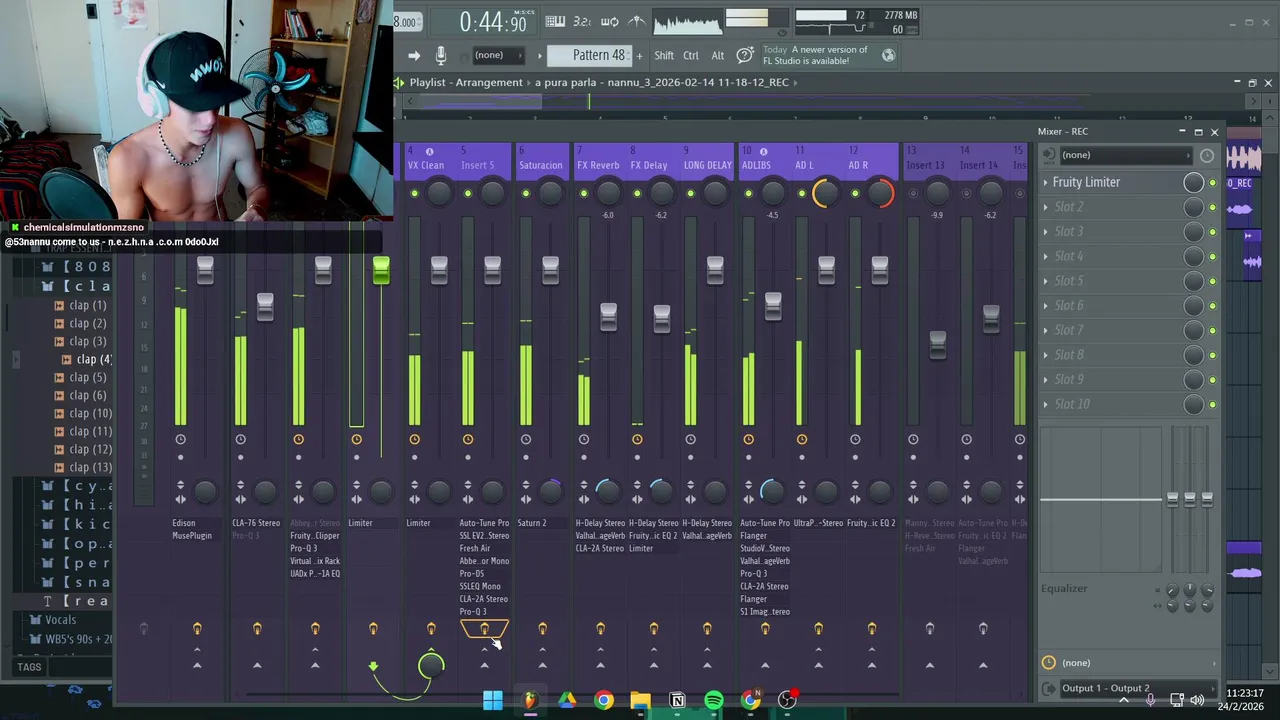This screenshot has height=720, width=1280.
Task: Click the time display 0:44:90
Action: [493, 22]
